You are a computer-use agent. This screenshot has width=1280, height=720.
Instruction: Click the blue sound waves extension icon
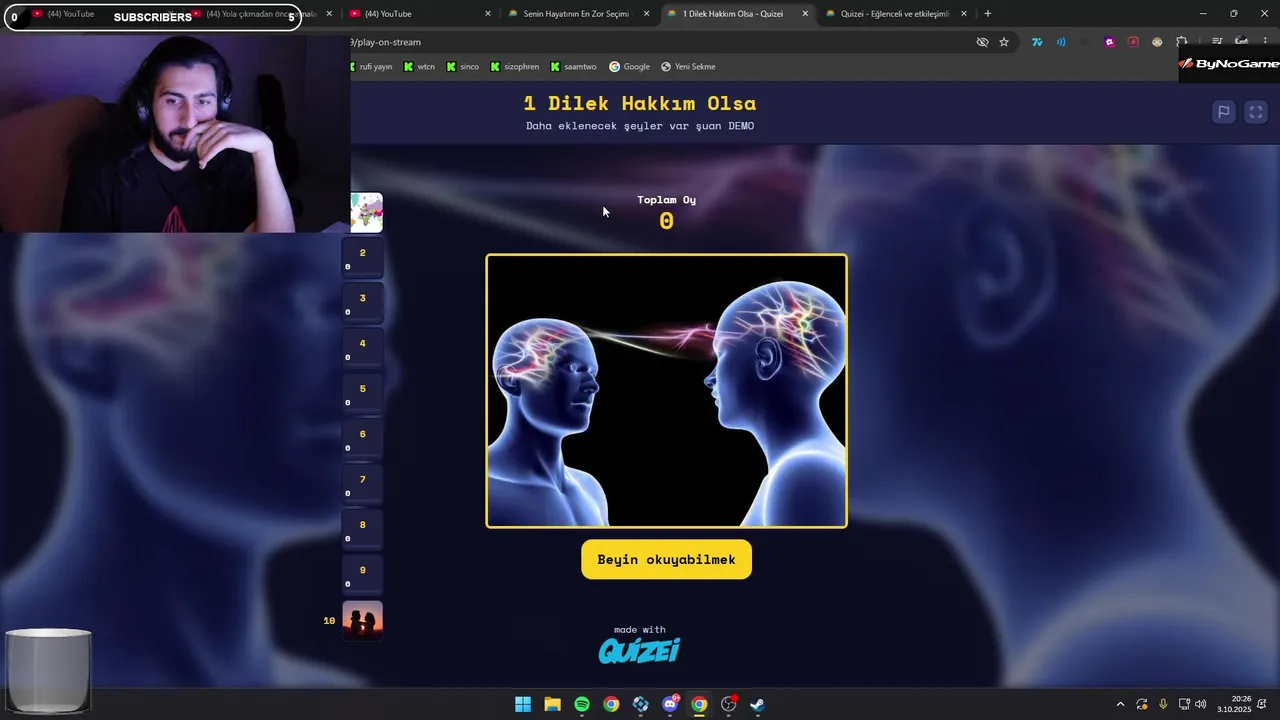[1061, 42]
